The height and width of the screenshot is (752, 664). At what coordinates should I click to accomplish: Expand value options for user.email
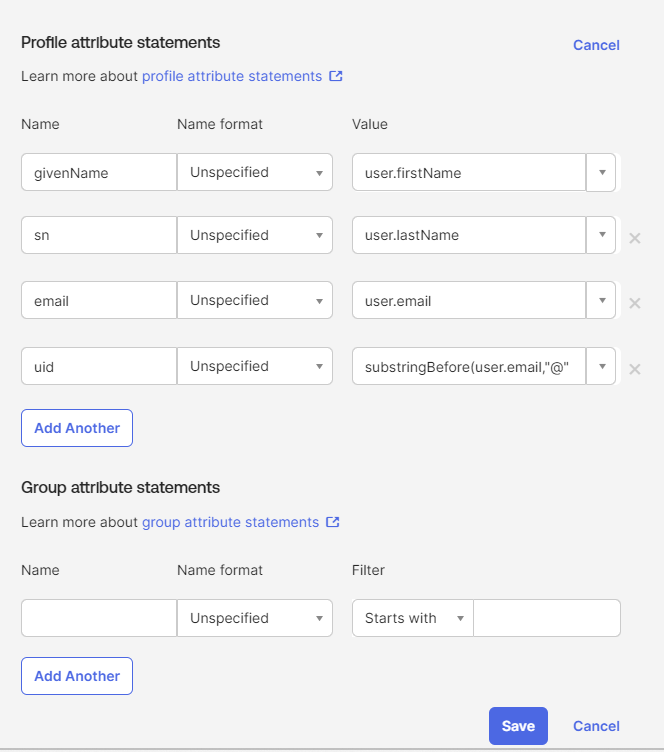(602, 300)
